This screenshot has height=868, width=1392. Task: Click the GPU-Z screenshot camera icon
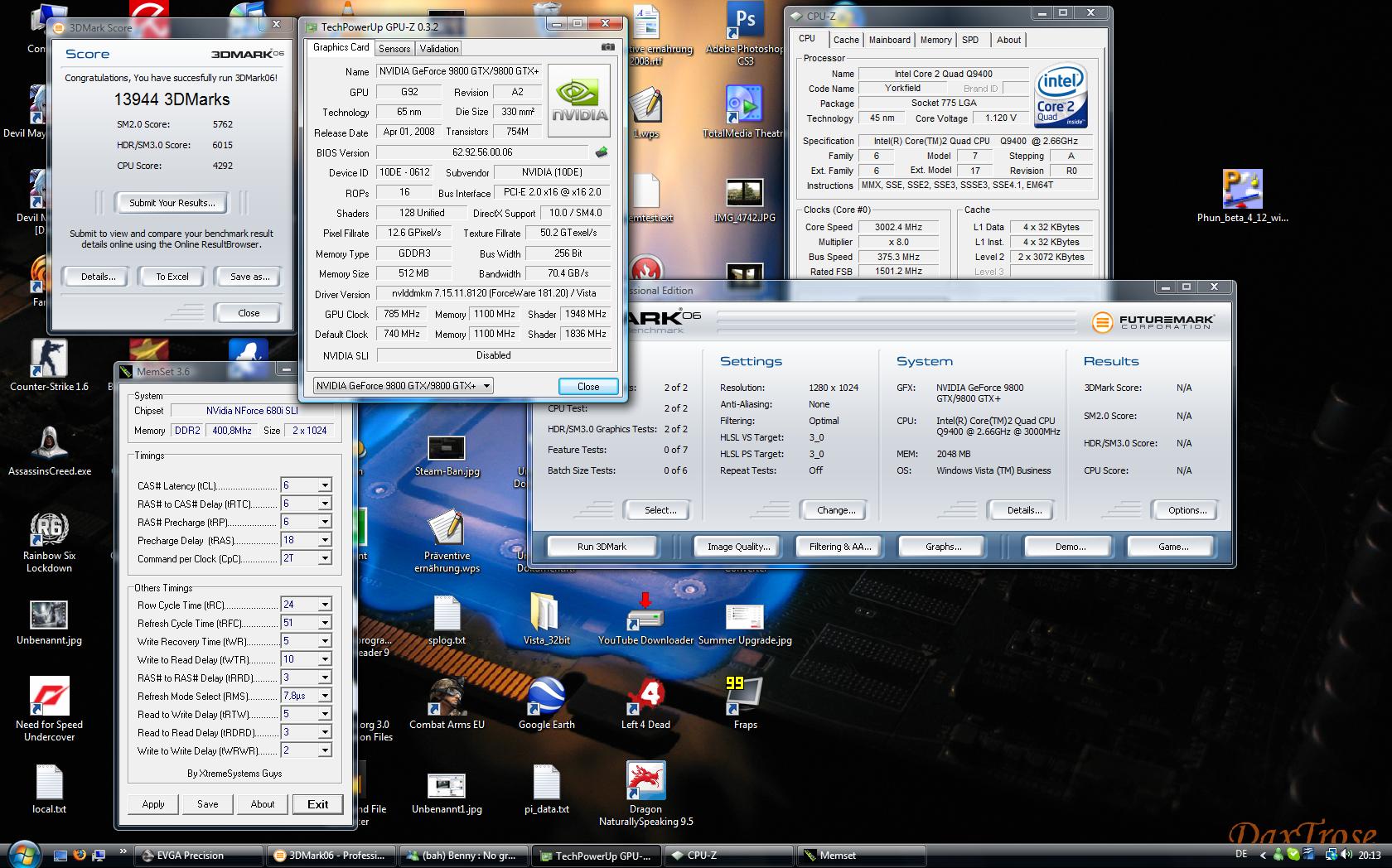(x=607, y=47)
